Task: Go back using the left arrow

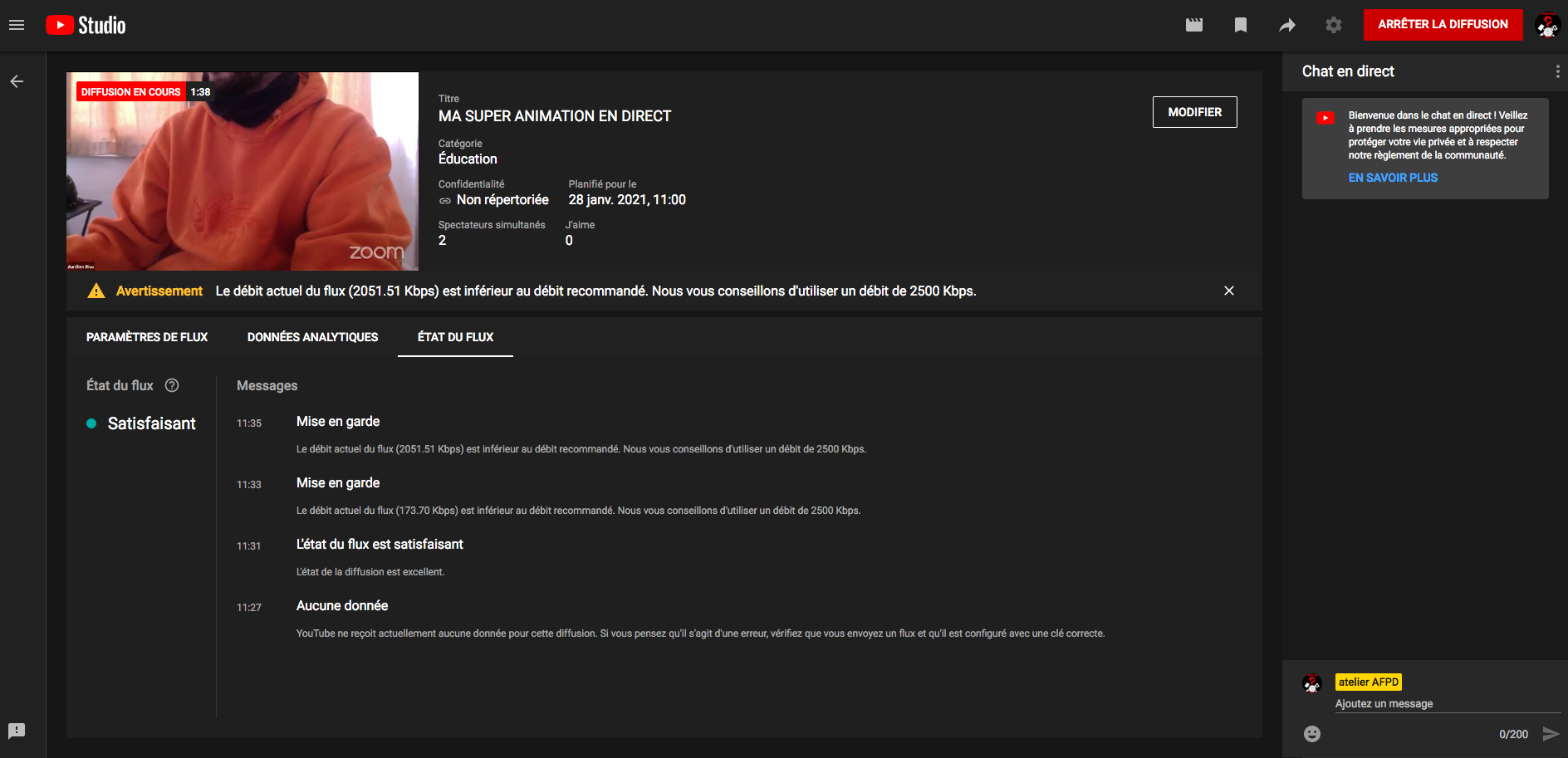Action: pyautogui.click(x=17, y=81)
